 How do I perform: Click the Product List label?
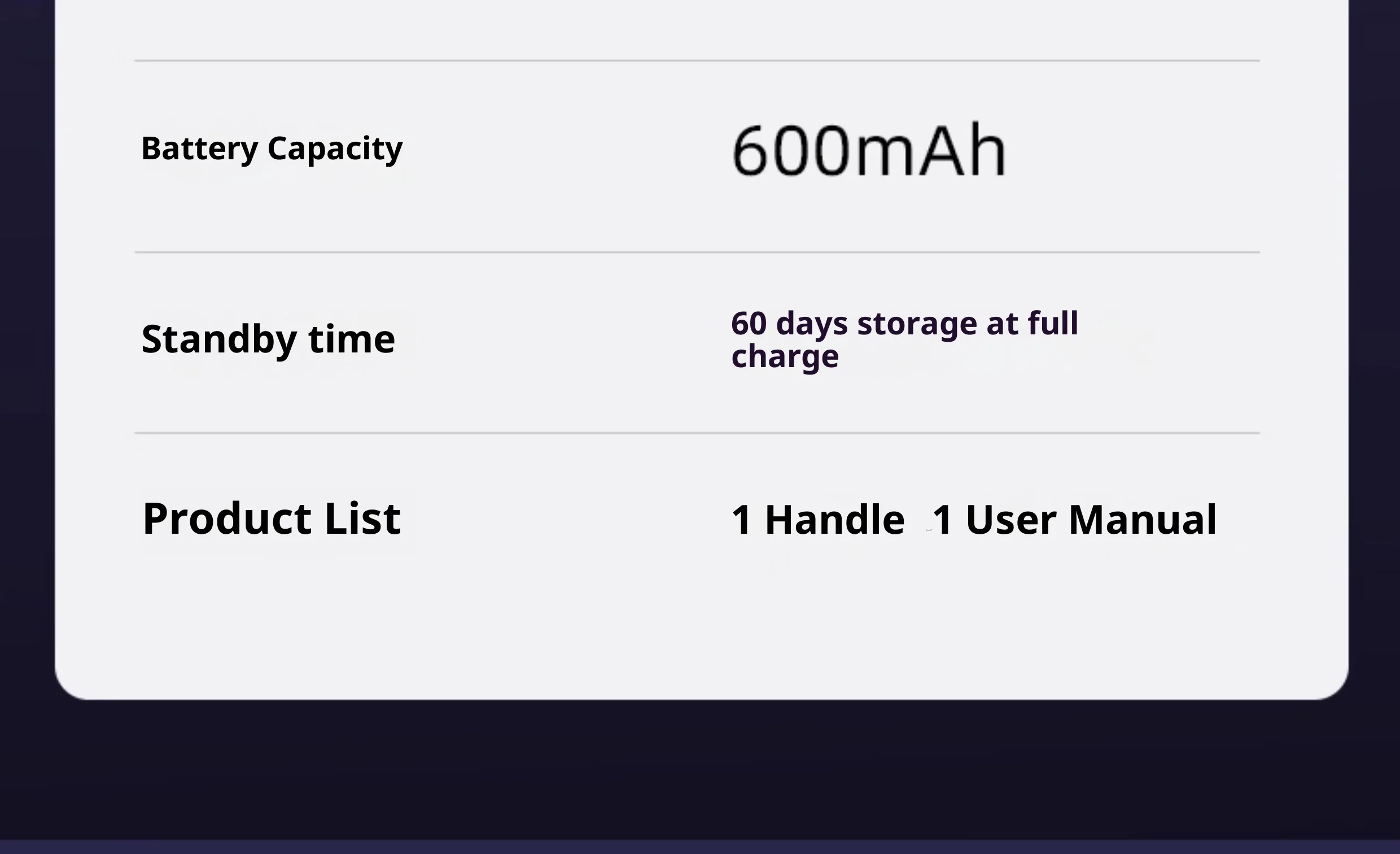coord(272,518)
